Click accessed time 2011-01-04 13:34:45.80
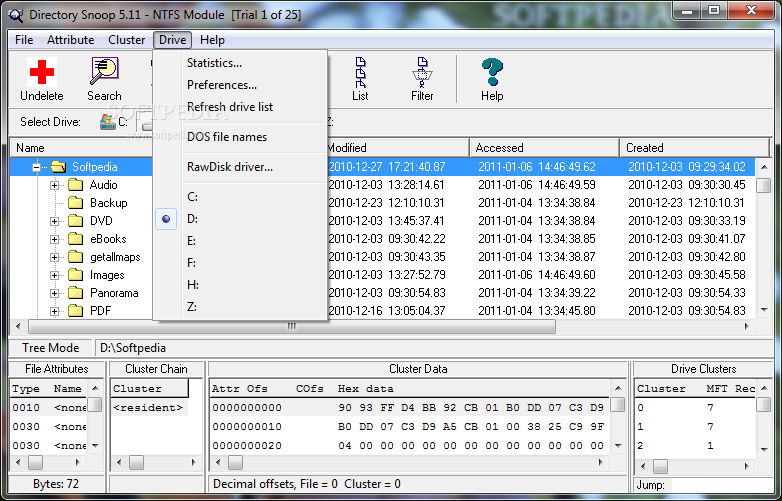 coord(537,311)
